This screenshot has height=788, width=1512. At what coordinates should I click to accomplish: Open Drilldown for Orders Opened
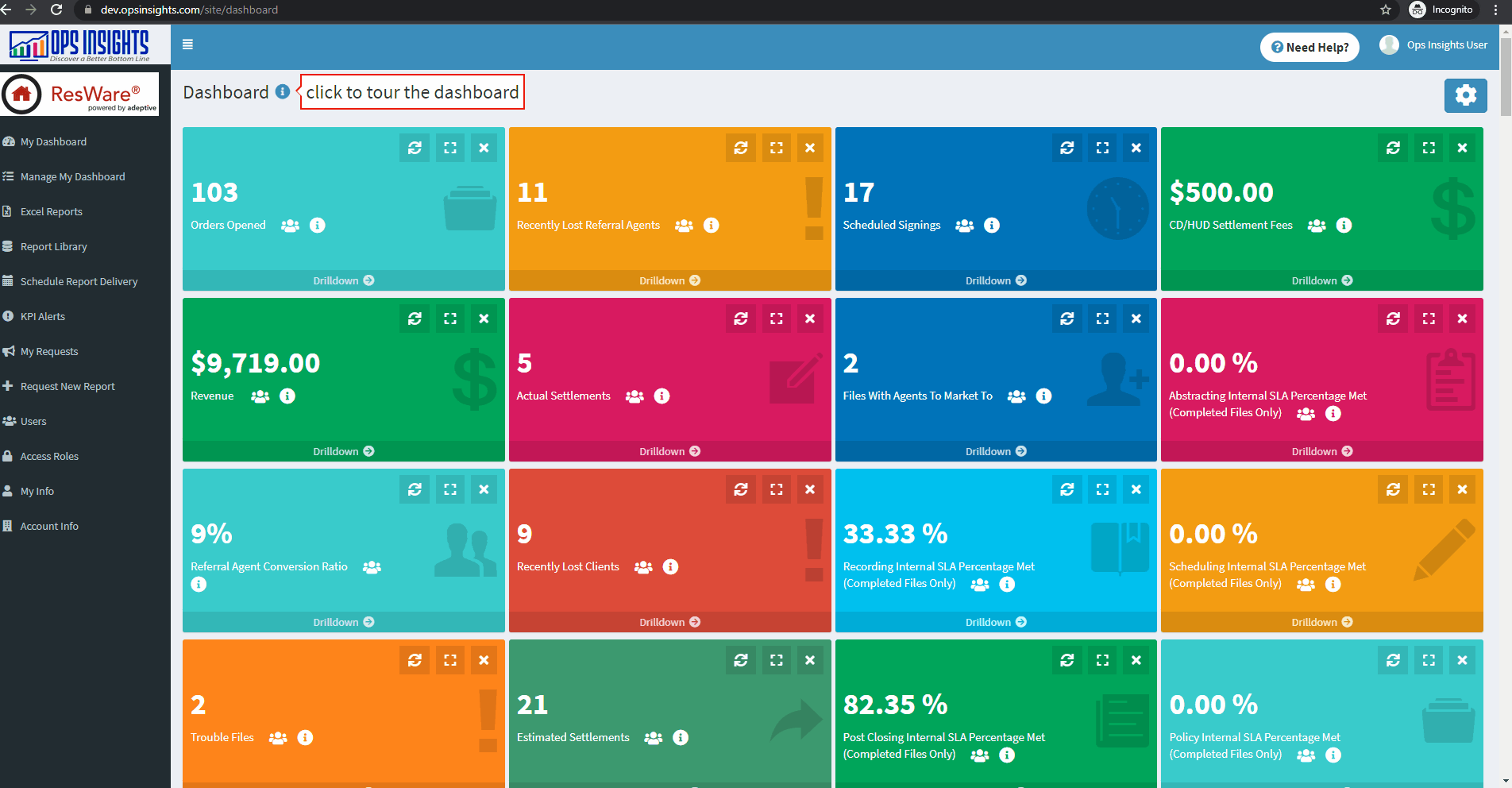(x=343, y=280)
